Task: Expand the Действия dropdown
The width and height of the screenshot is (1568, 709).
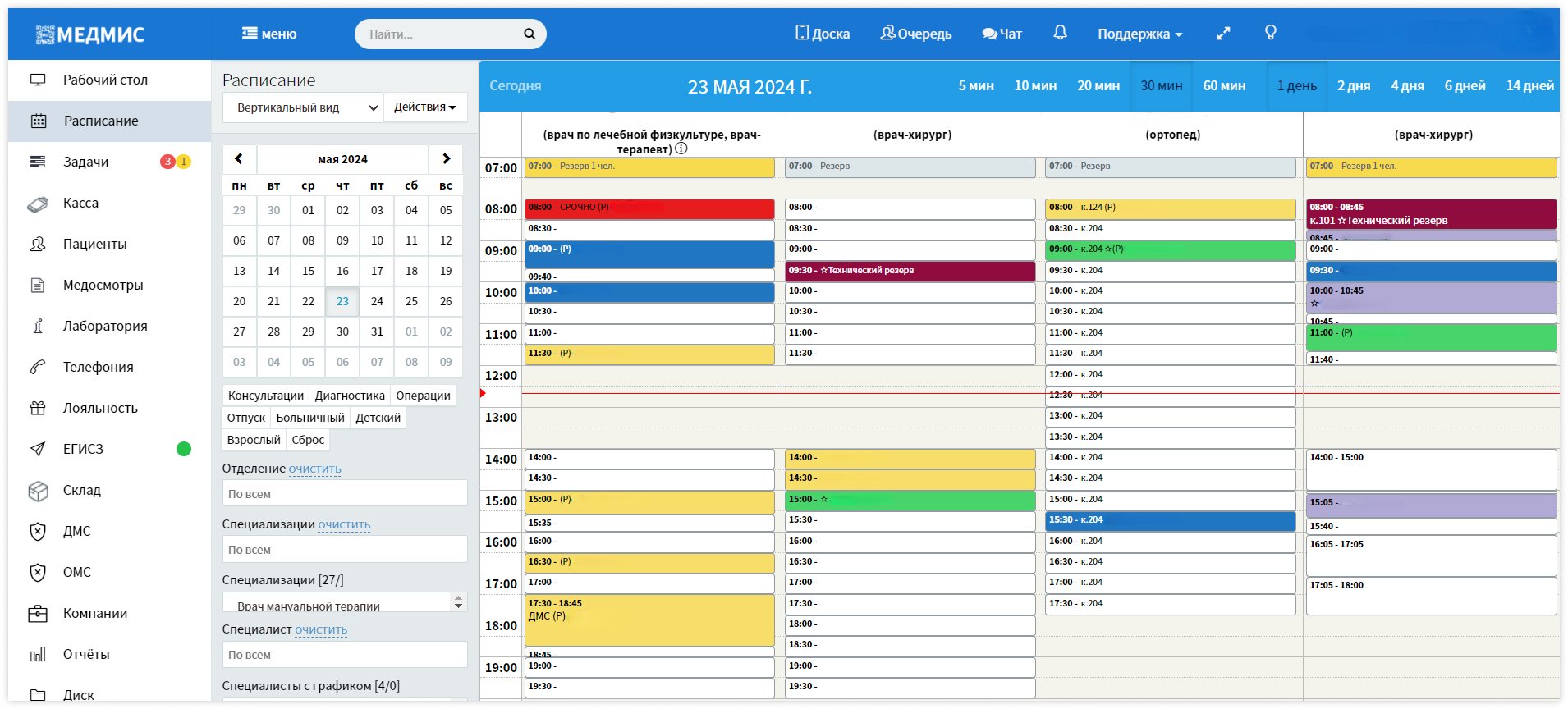Action: coord(424,107)
